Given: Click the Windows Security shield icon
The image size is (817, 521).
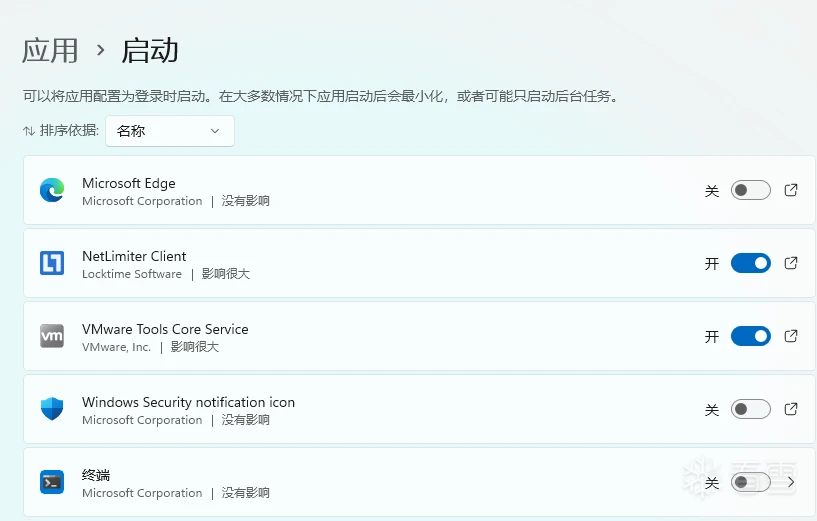Looking at the screenshot, I should [x=52, y=409].
